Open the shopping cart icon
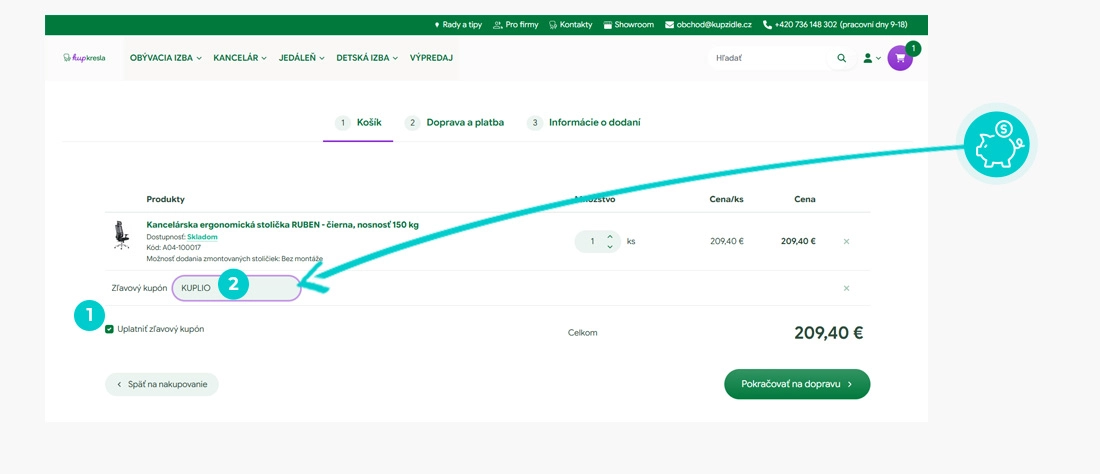 point(899,58)
